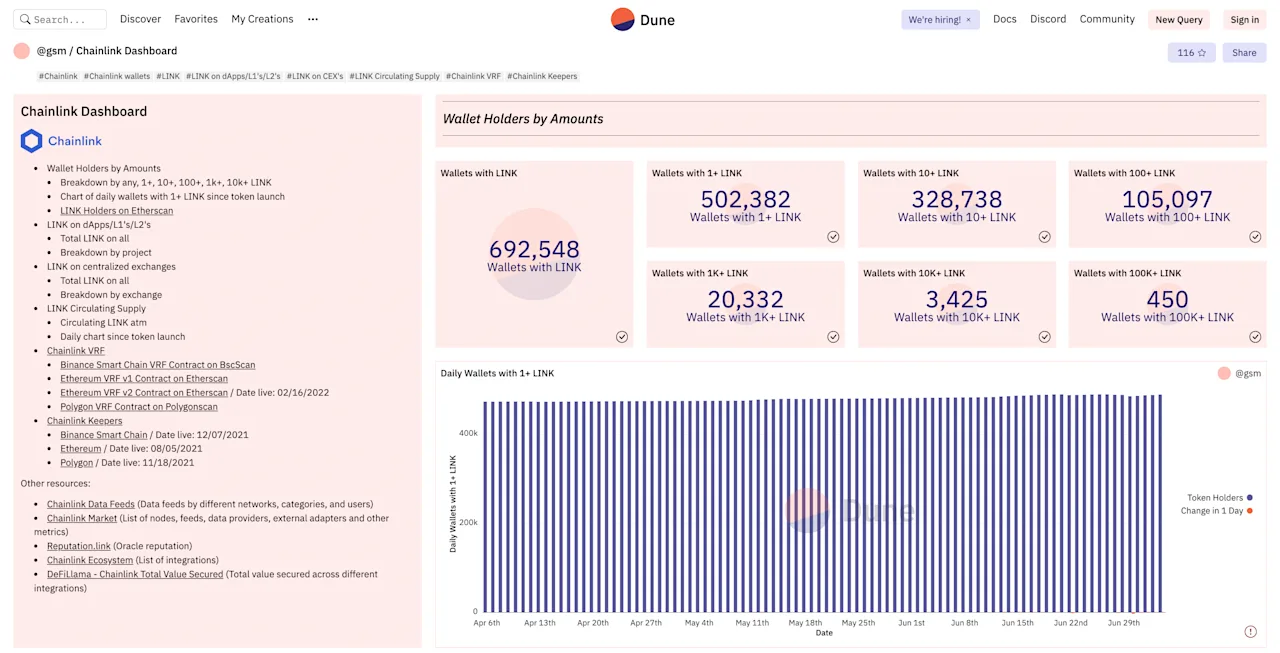Click the @gsm avatar above the chart
The width and height of the screenshot is (1280, 653).
click(x=1224, y=373)
